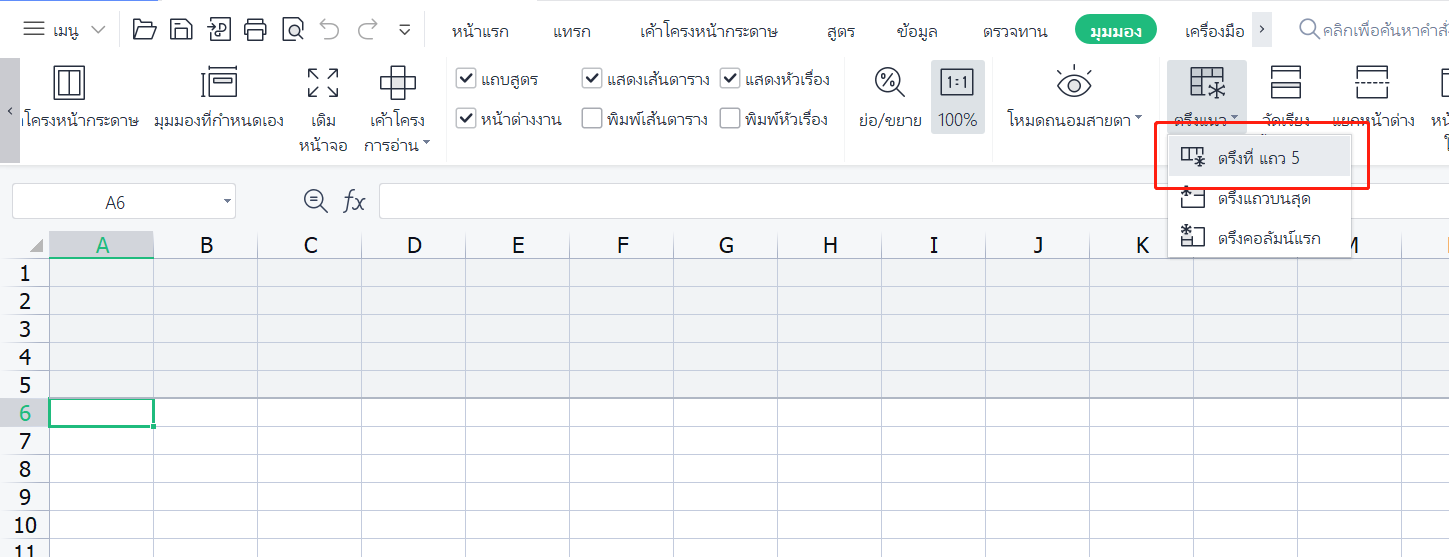
Task: Click the magnifier icon beside the formula bar
Action: coord(315,202)
